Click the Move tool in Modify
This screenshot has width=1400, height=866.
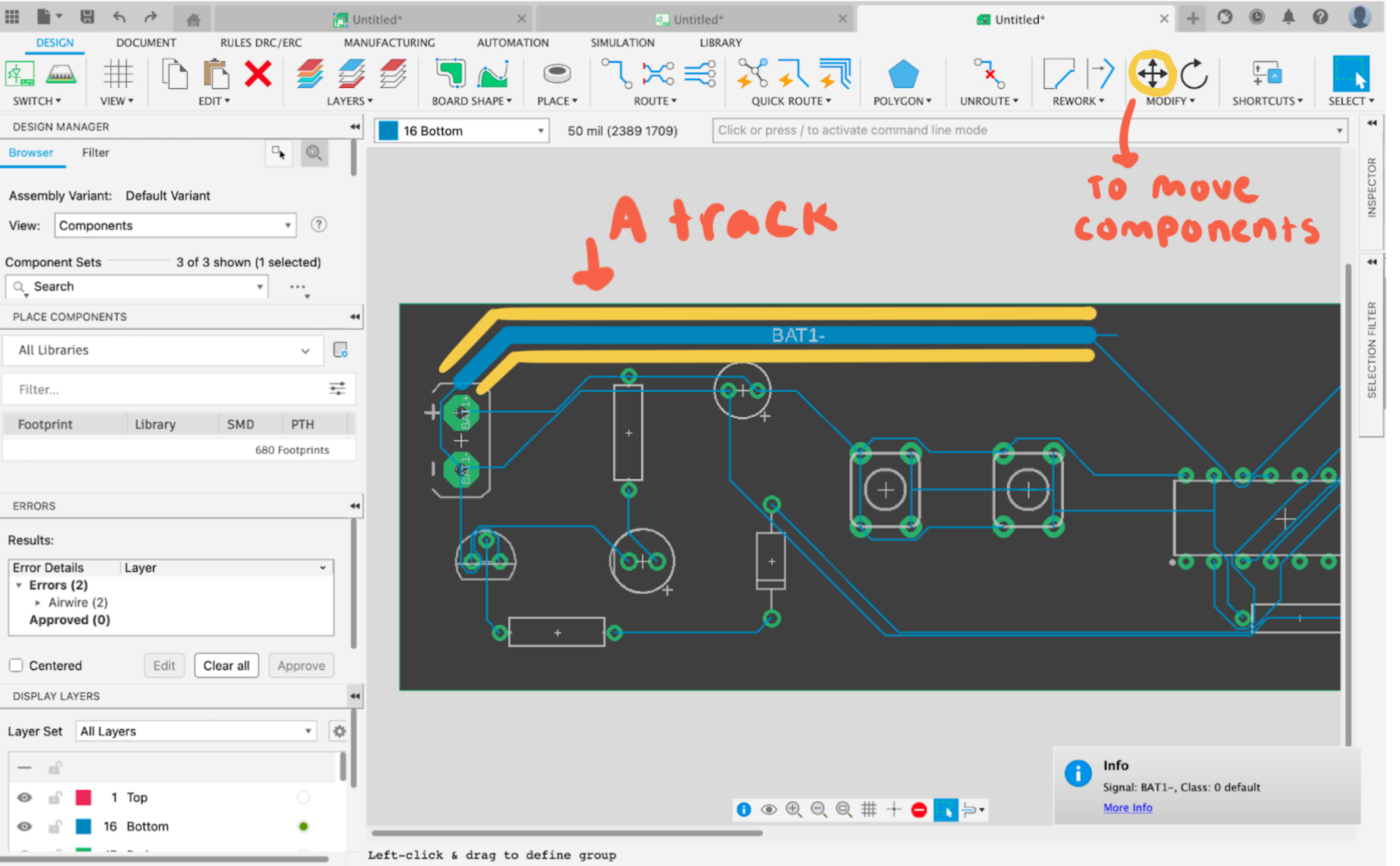(x=1152, y=74)
